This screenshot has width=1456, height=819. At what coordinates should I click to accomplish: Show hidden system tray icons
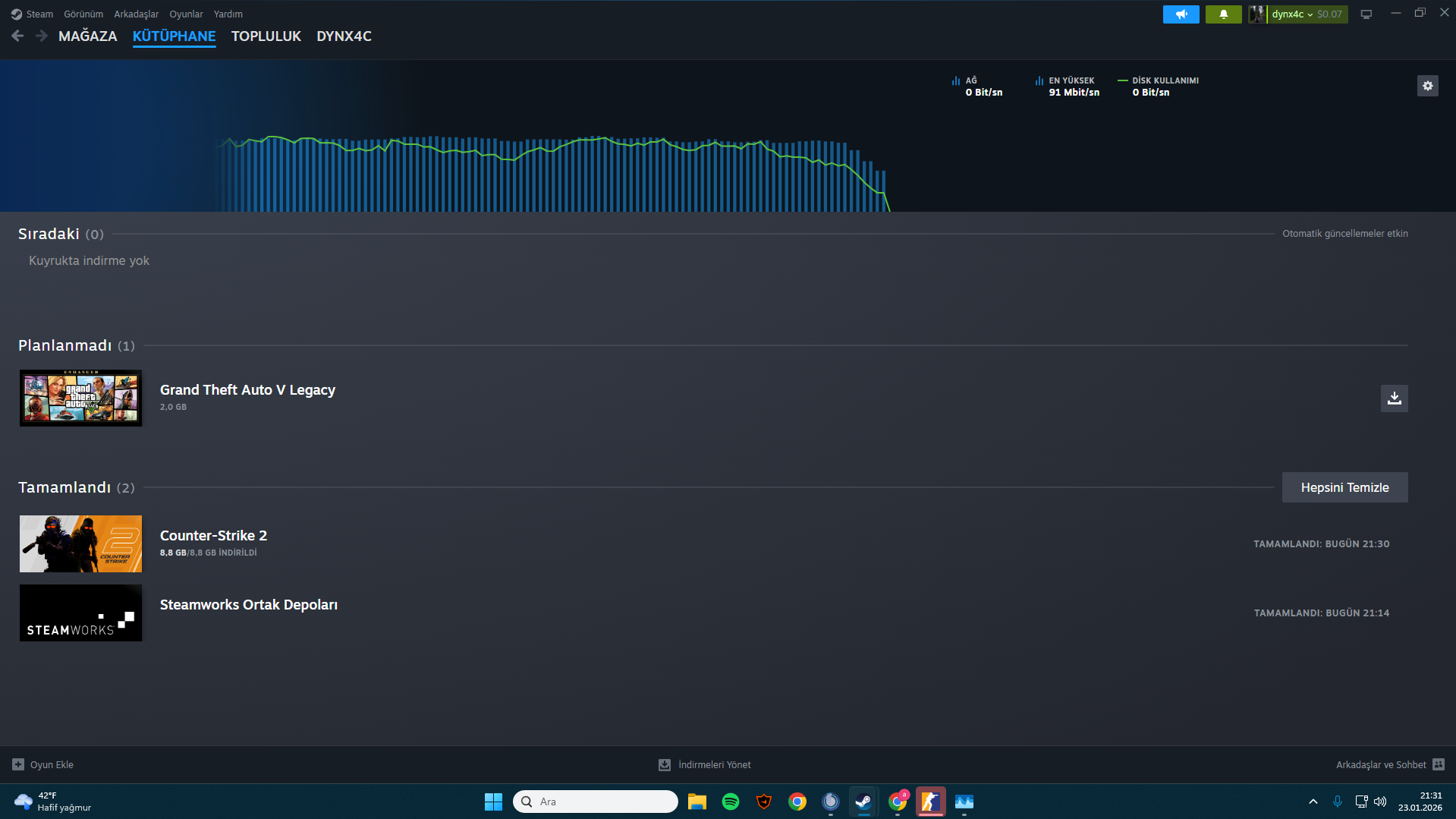[1313, 802]
